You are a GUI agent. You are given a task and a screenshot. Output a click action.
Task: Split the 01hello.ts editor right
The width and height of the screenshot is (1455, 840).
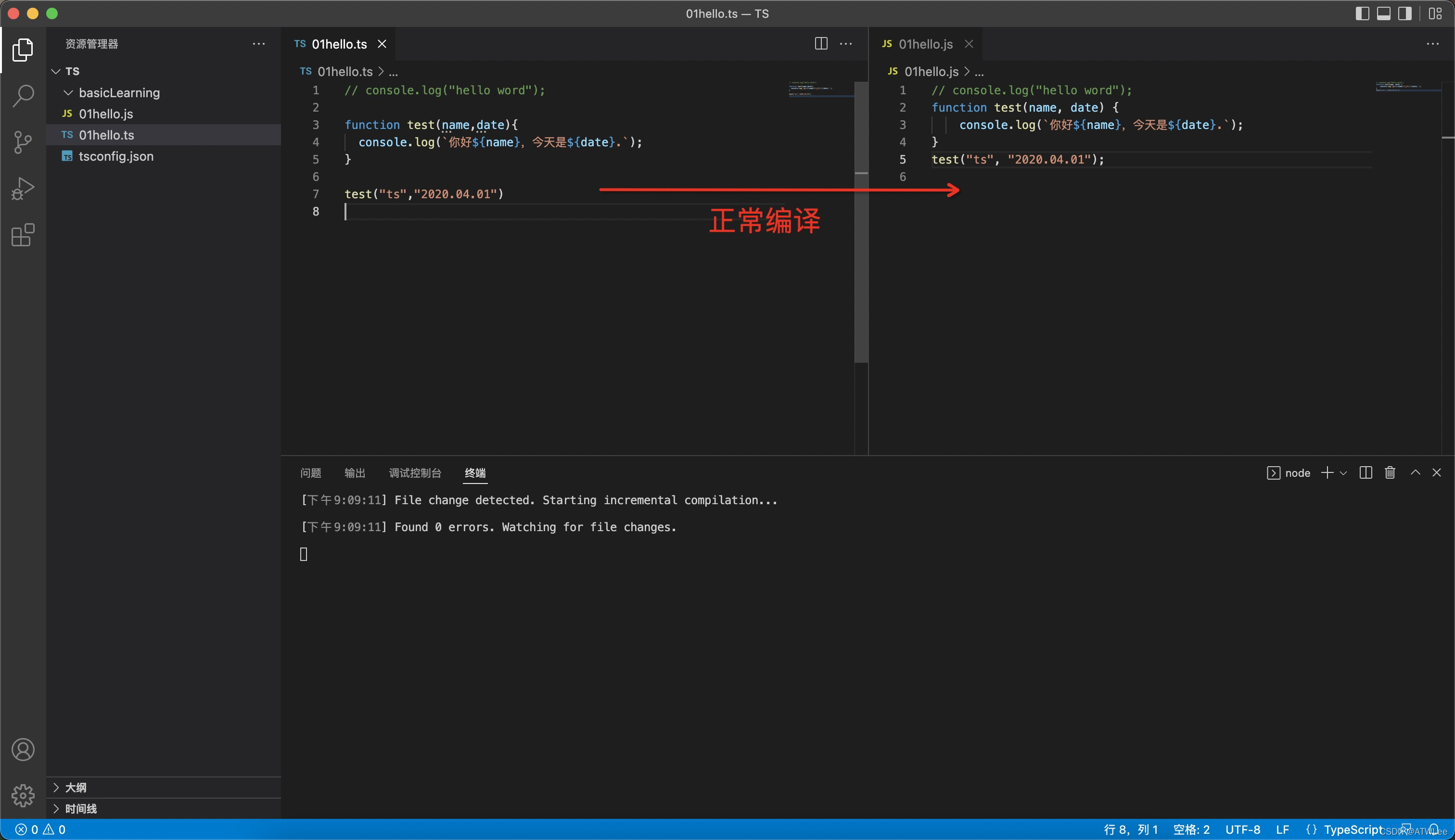click(821, 44)
